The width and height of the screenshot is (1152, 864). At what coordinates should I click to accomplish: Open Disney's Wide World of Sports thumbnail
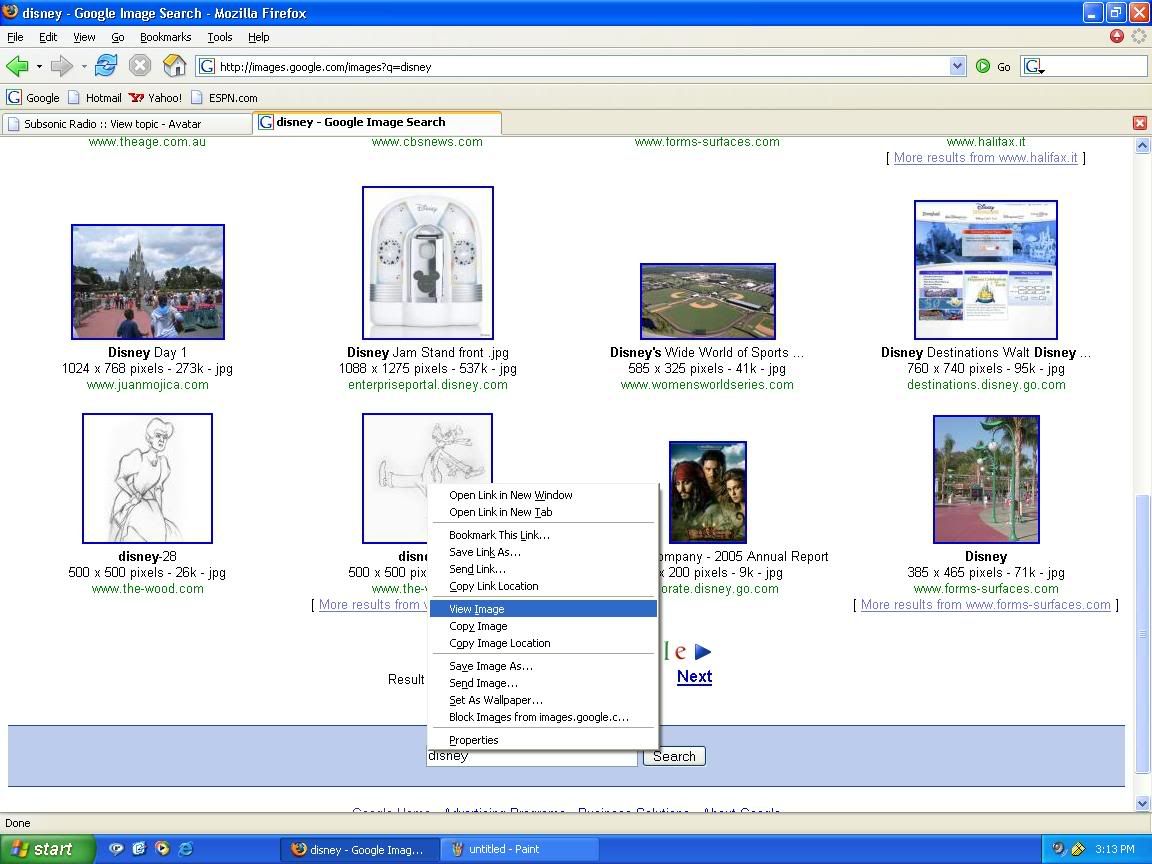tap(708, 301)
